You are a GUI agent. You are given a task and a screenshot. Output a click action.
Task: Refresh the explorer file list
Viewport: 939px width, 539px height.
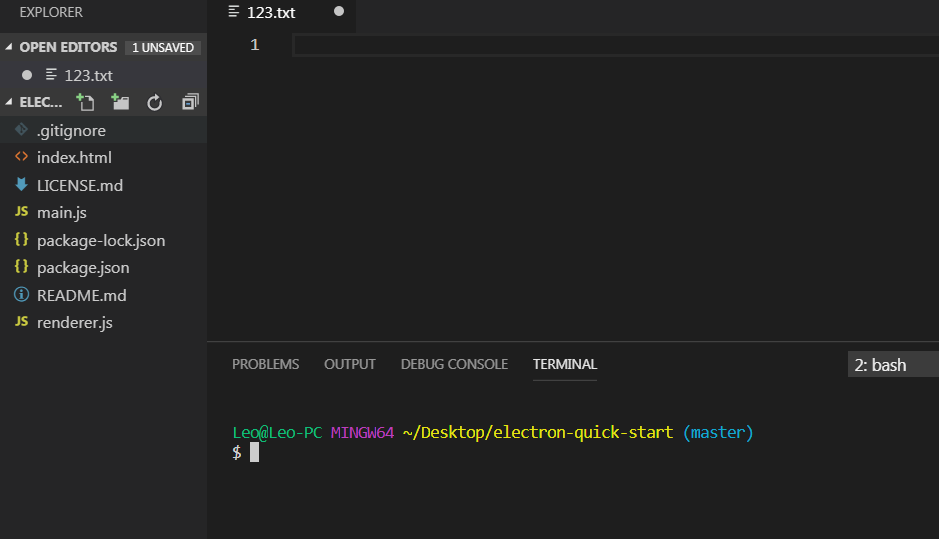155,103
